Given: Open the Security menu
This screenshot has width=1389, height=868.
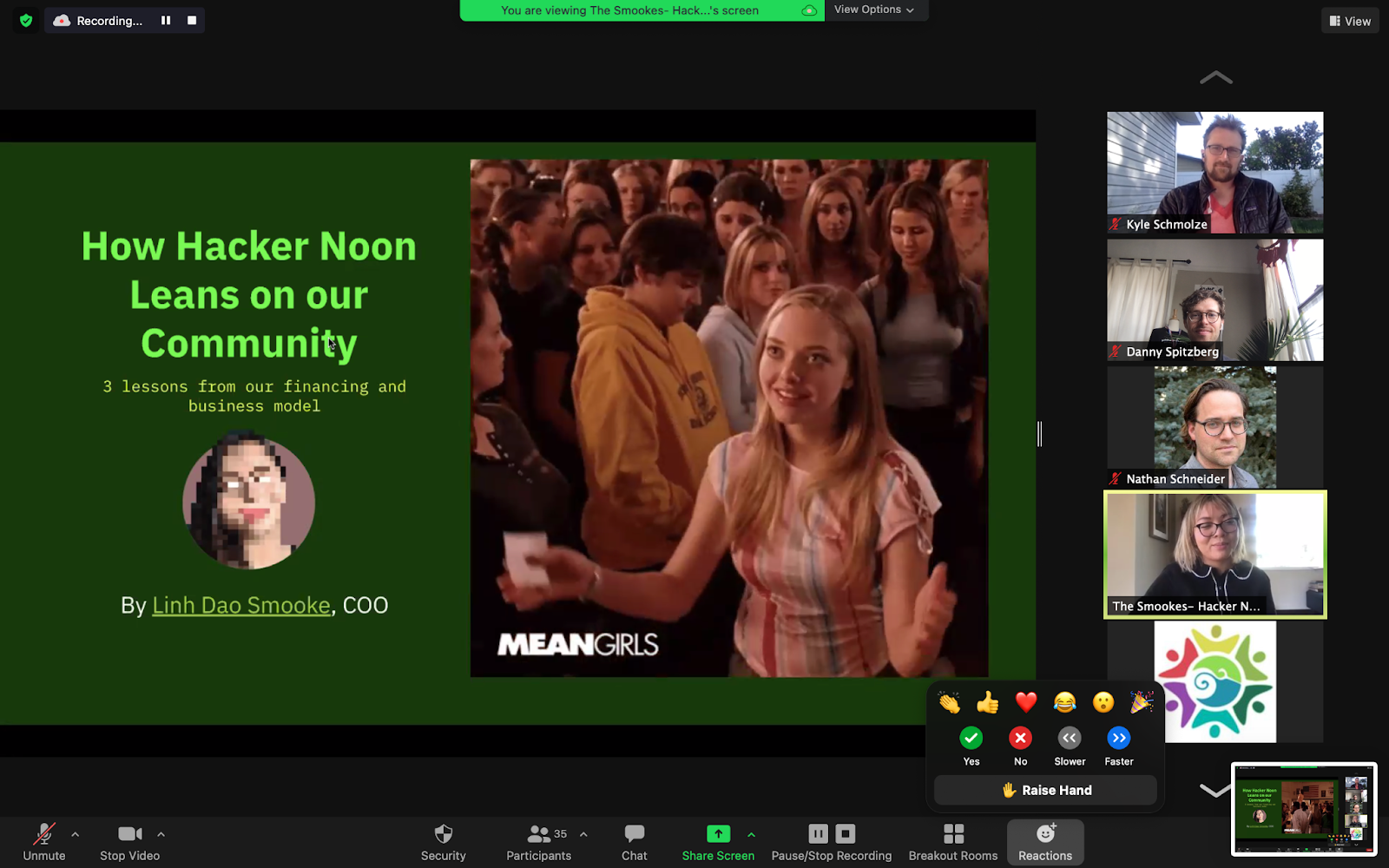Looking at the screenshot, I should click(444, 842).
